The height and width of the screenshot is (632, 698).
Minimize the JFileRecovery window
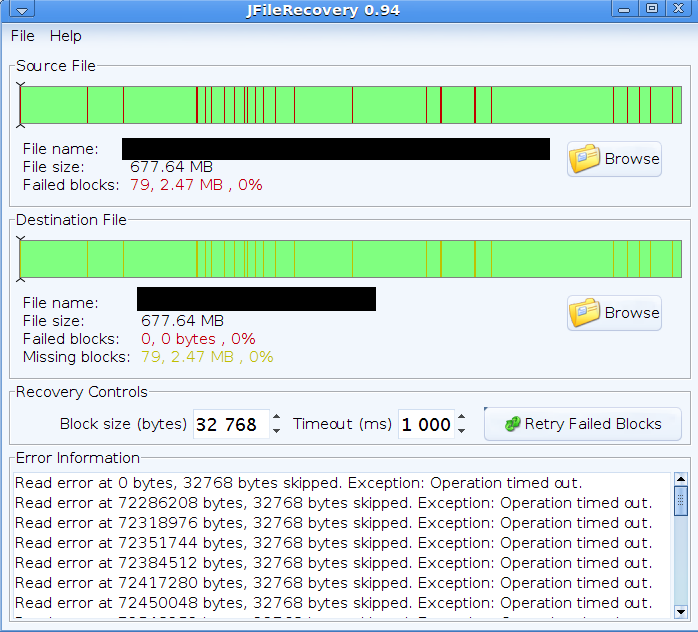[624, 9]
